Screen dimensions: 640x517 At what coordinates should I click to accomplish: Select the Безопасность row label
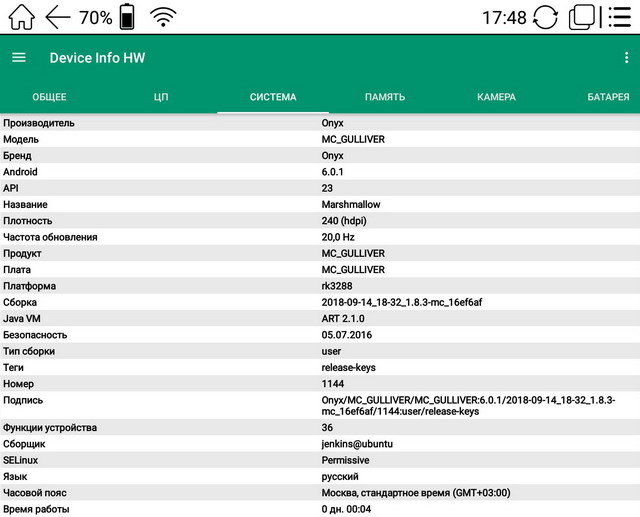point(35,335)
